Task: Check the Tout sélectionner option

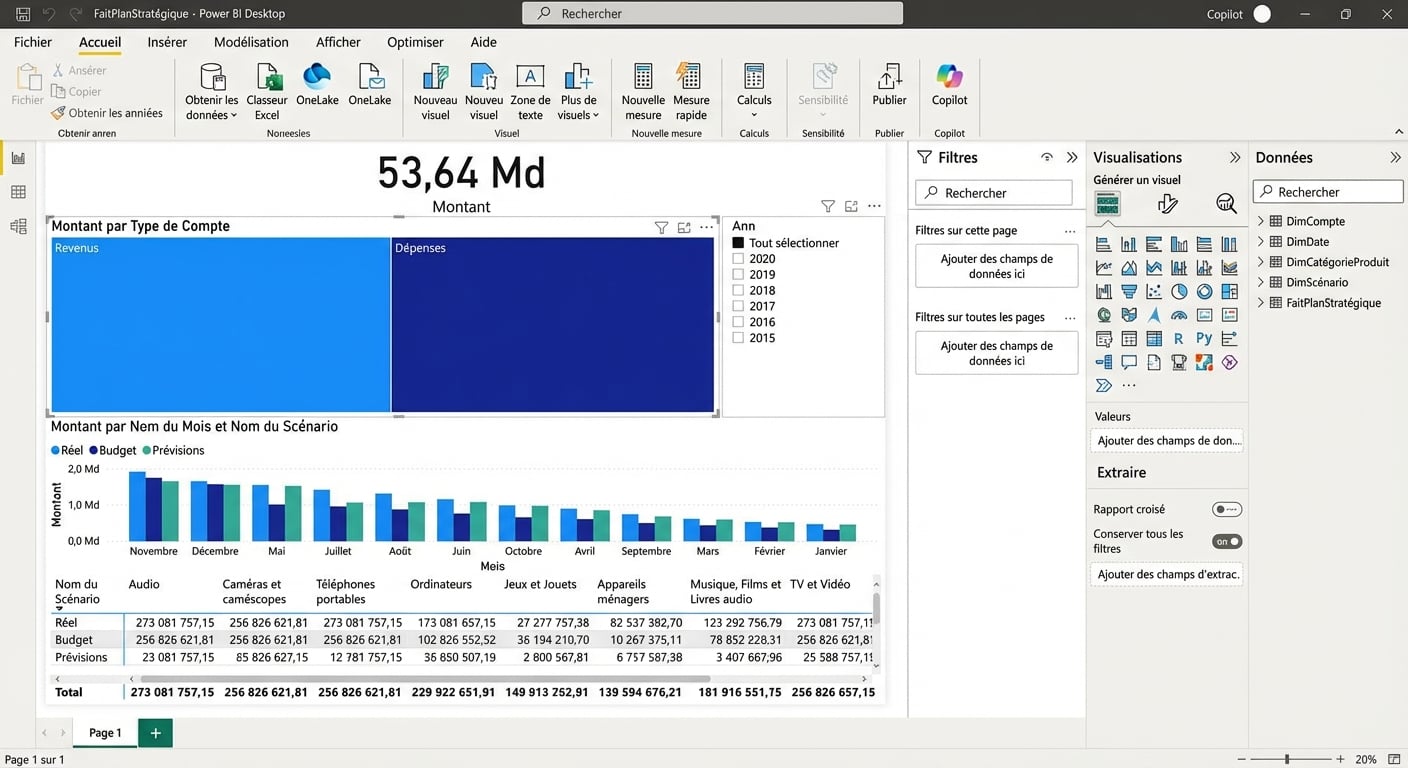Action: pyautogui.click(x=737, y=242)
